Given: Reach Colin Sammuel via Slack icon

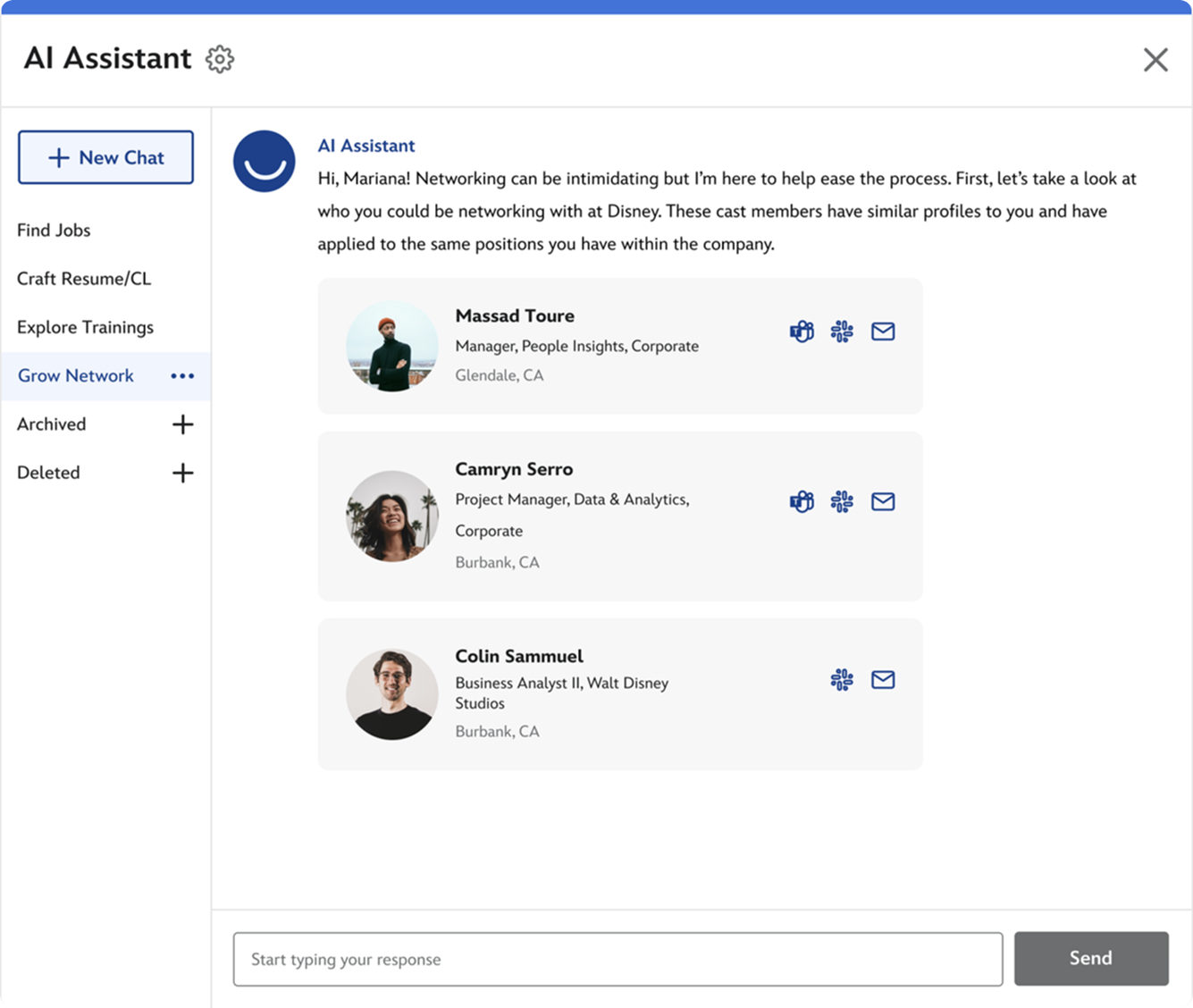Looking at the screenshot, I should (842, 680).
